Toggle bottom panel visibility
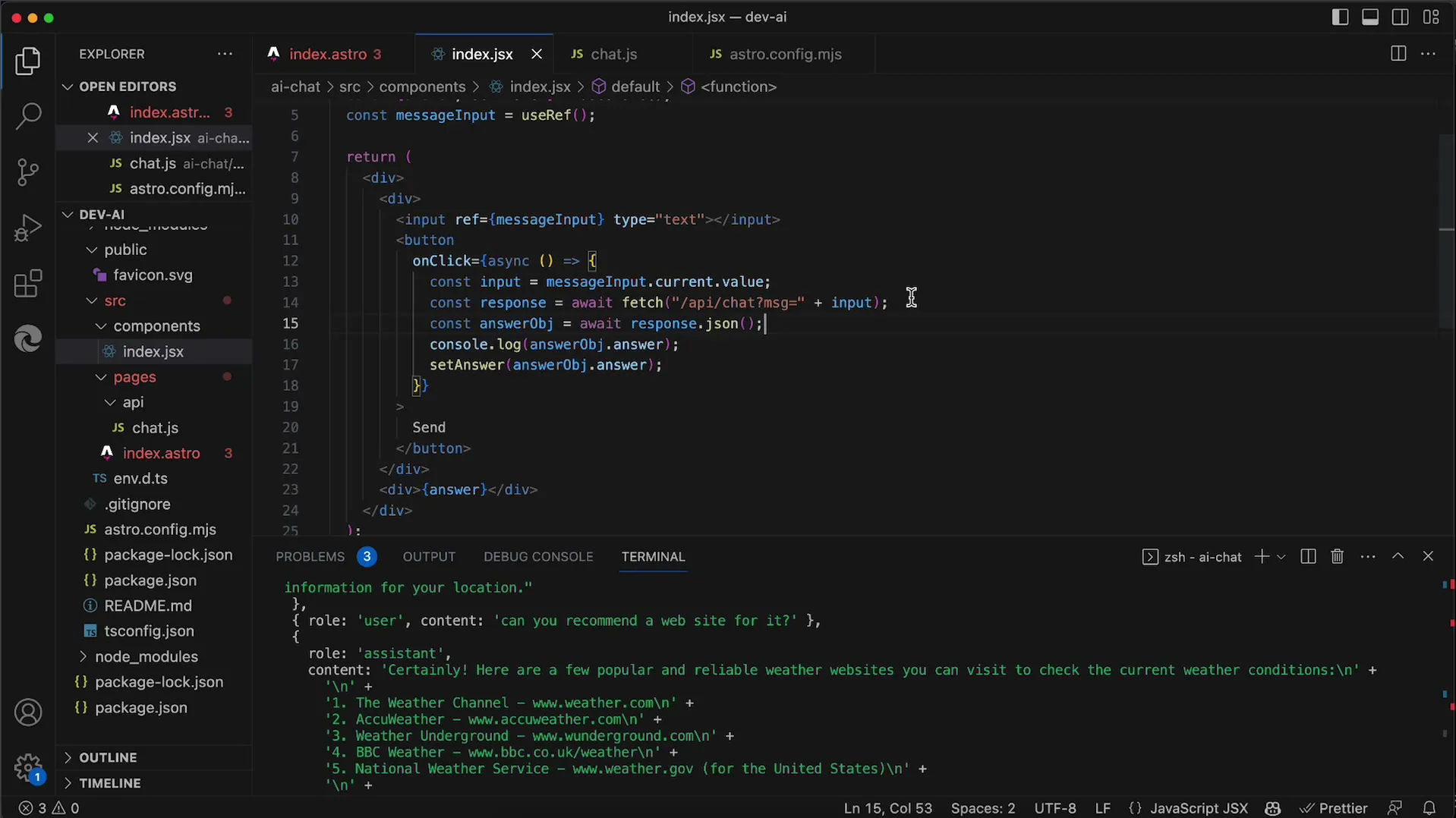Screen dimensions: 1456x818 click(1370, 17)
